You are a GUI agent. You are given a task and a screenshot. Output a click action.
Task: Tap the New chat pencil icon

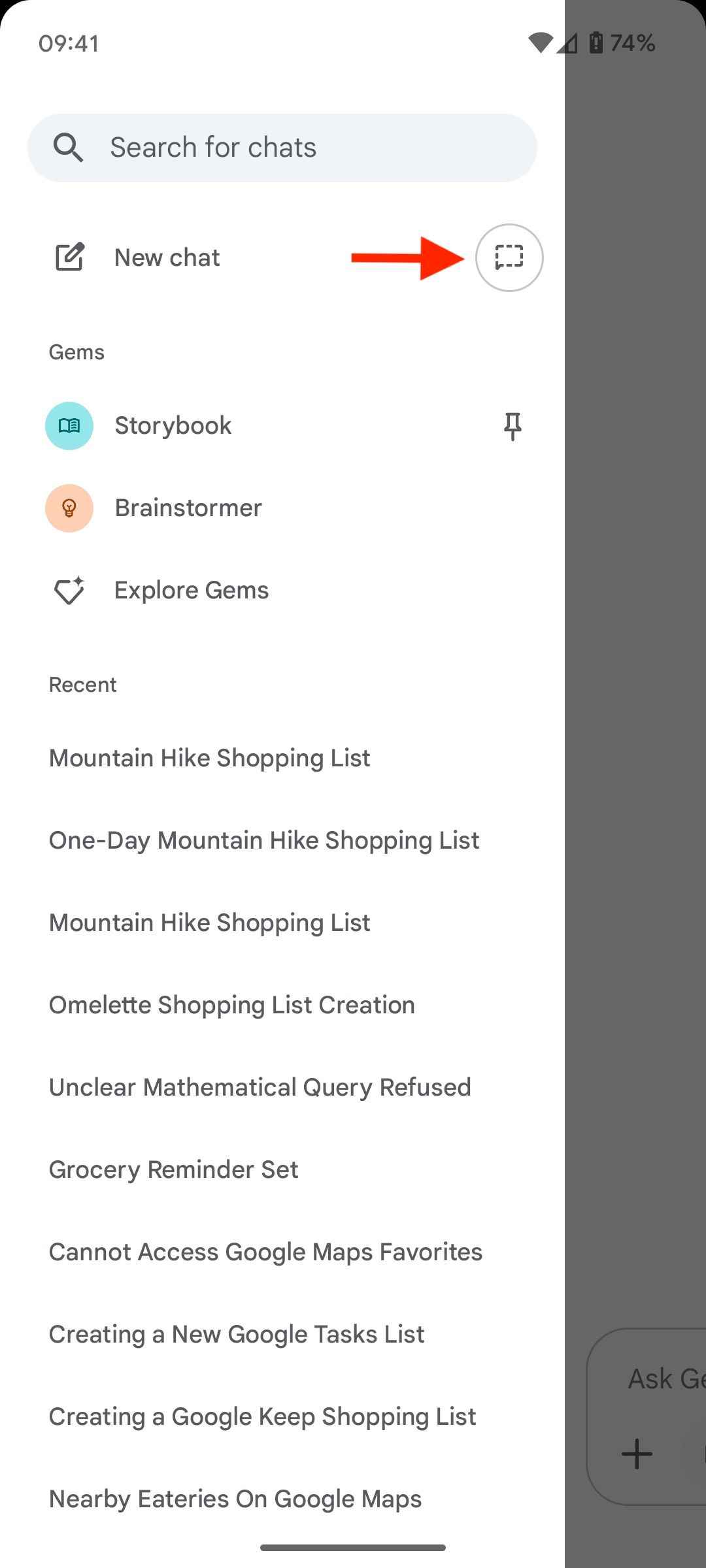pyautogui.click(x=69, y=257)
